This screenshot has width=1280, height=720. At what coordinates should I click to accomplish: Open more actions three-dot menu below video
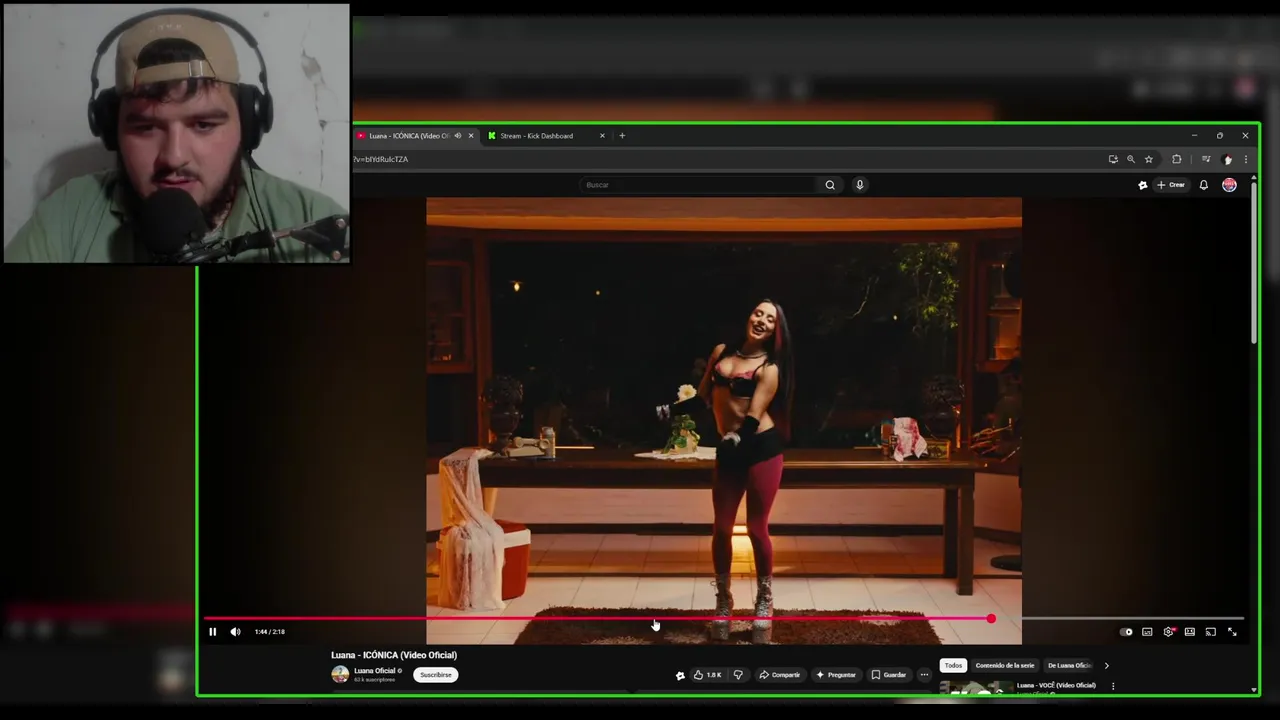(x=924, y=675)
